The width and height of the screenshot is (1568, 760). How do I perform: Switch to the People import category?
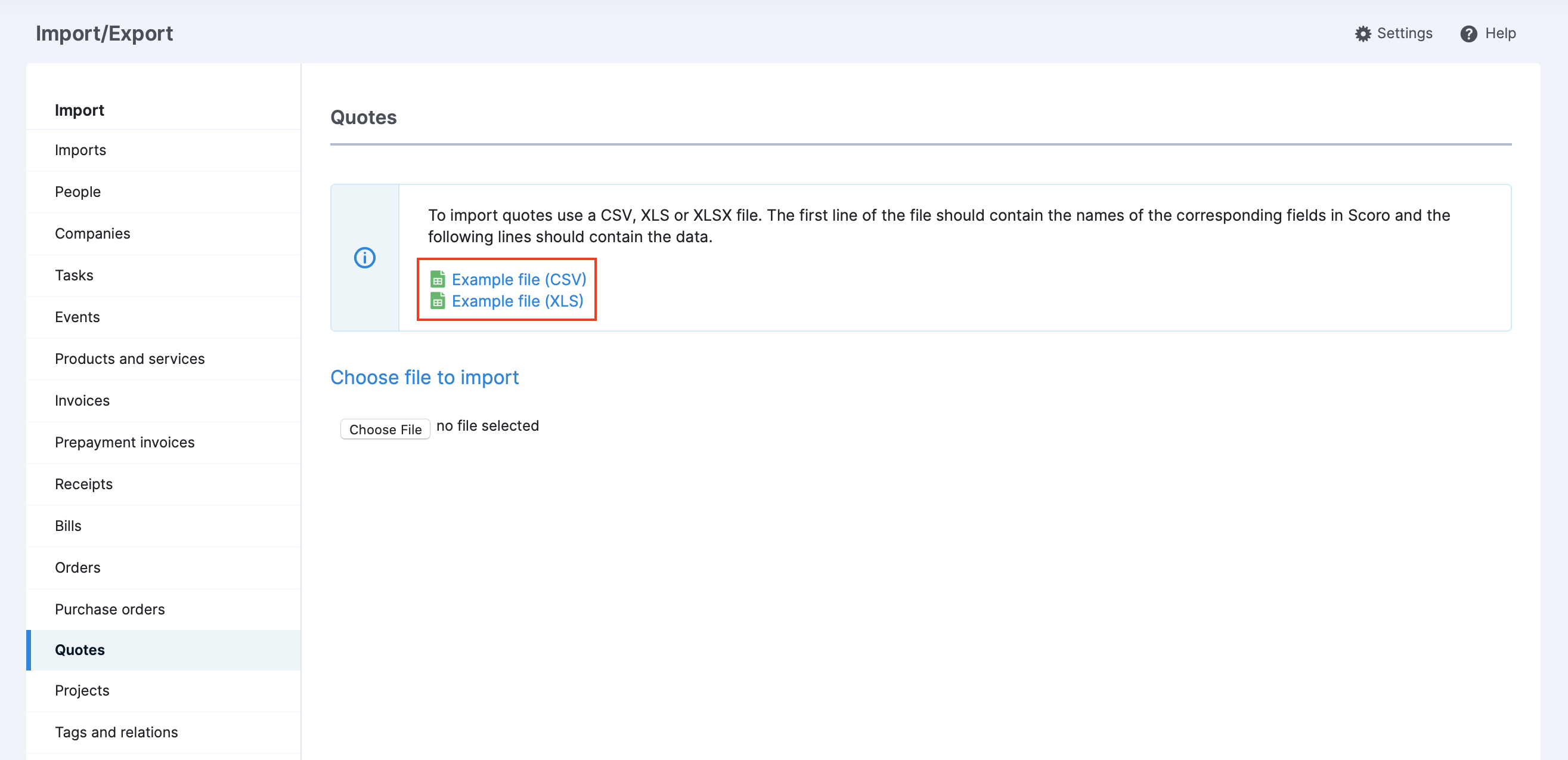pyautogui.click(x=78, y=191)
